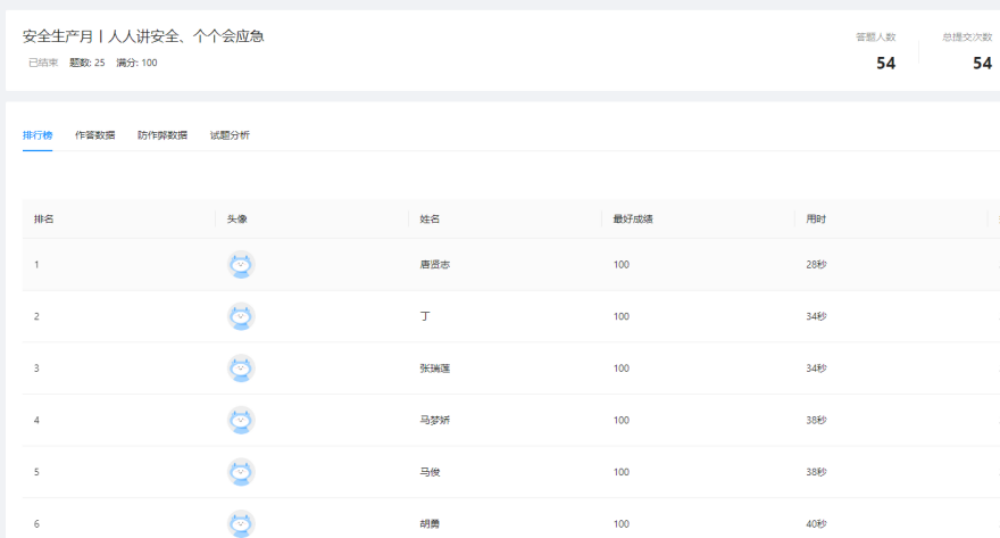This screenshot has width=1000, height=538.
Task: Open the 防作弊数据 tab
Action: 162,135
